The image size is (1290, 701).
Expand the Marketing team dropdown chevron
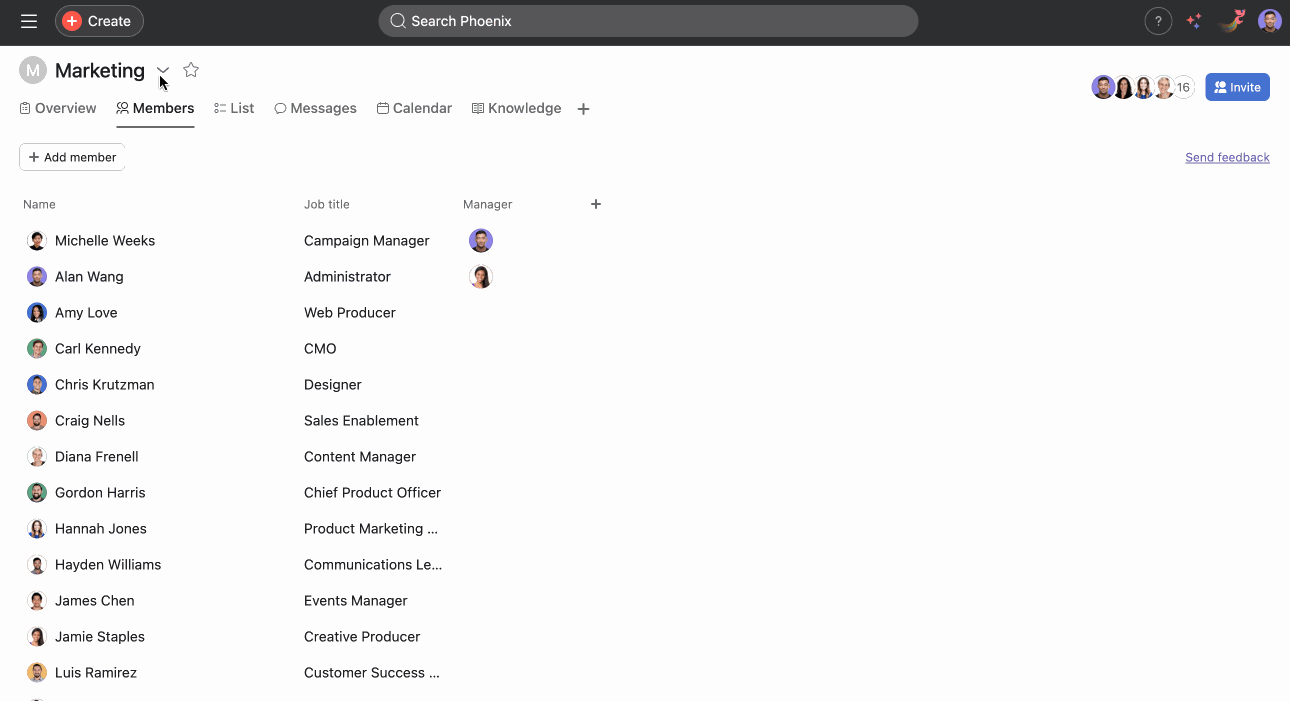point(163,70)
